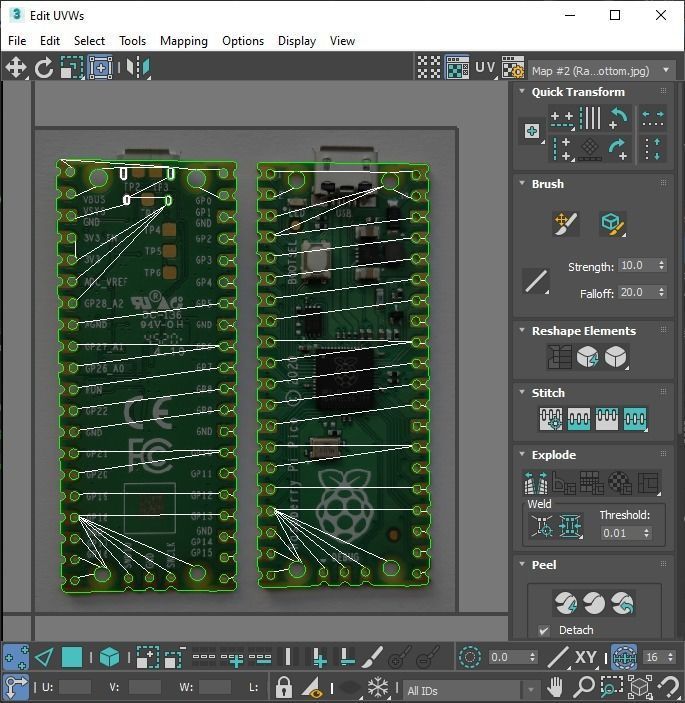Viewport: 685px width, 703px height.
Task: Collapse the Brush rollout
Action: (x=522, y=183)
